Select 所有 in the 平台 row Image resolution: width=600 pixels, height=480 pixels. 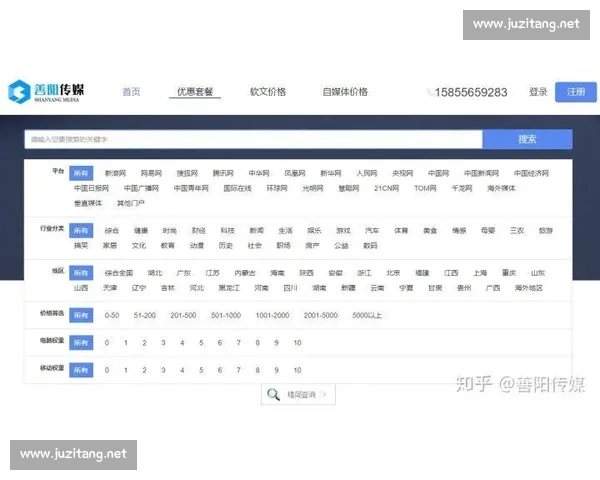(81, 173)
